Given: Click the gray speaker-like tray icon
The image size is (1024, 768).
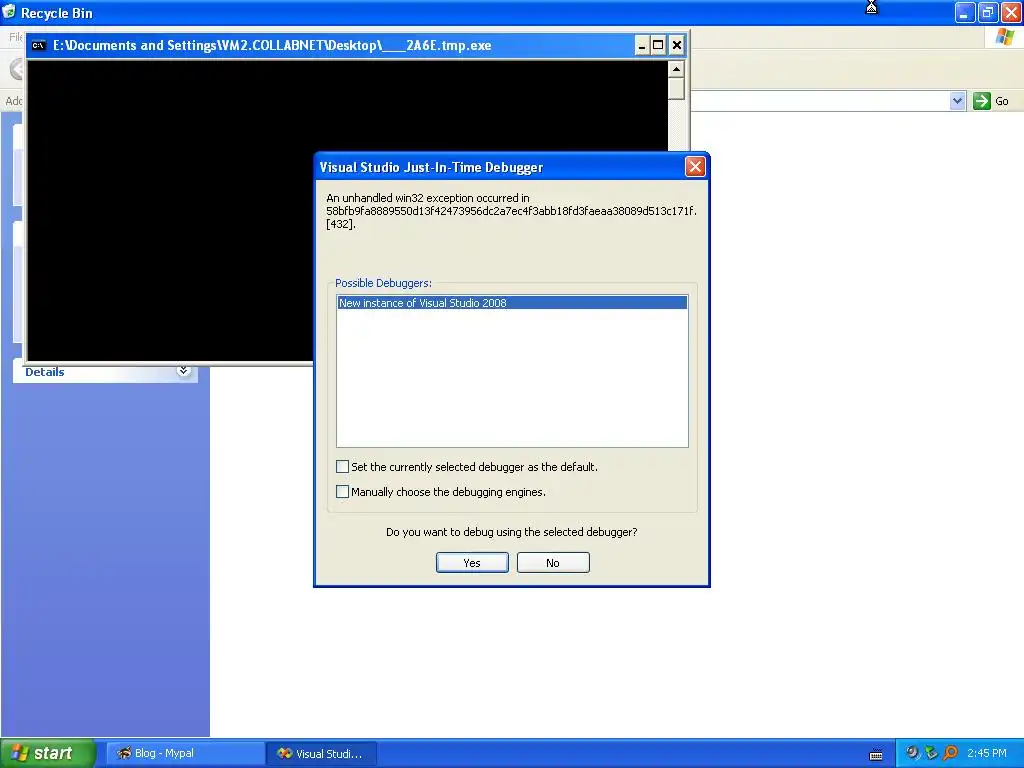Looking at the screenshot, I should [912, 752].
